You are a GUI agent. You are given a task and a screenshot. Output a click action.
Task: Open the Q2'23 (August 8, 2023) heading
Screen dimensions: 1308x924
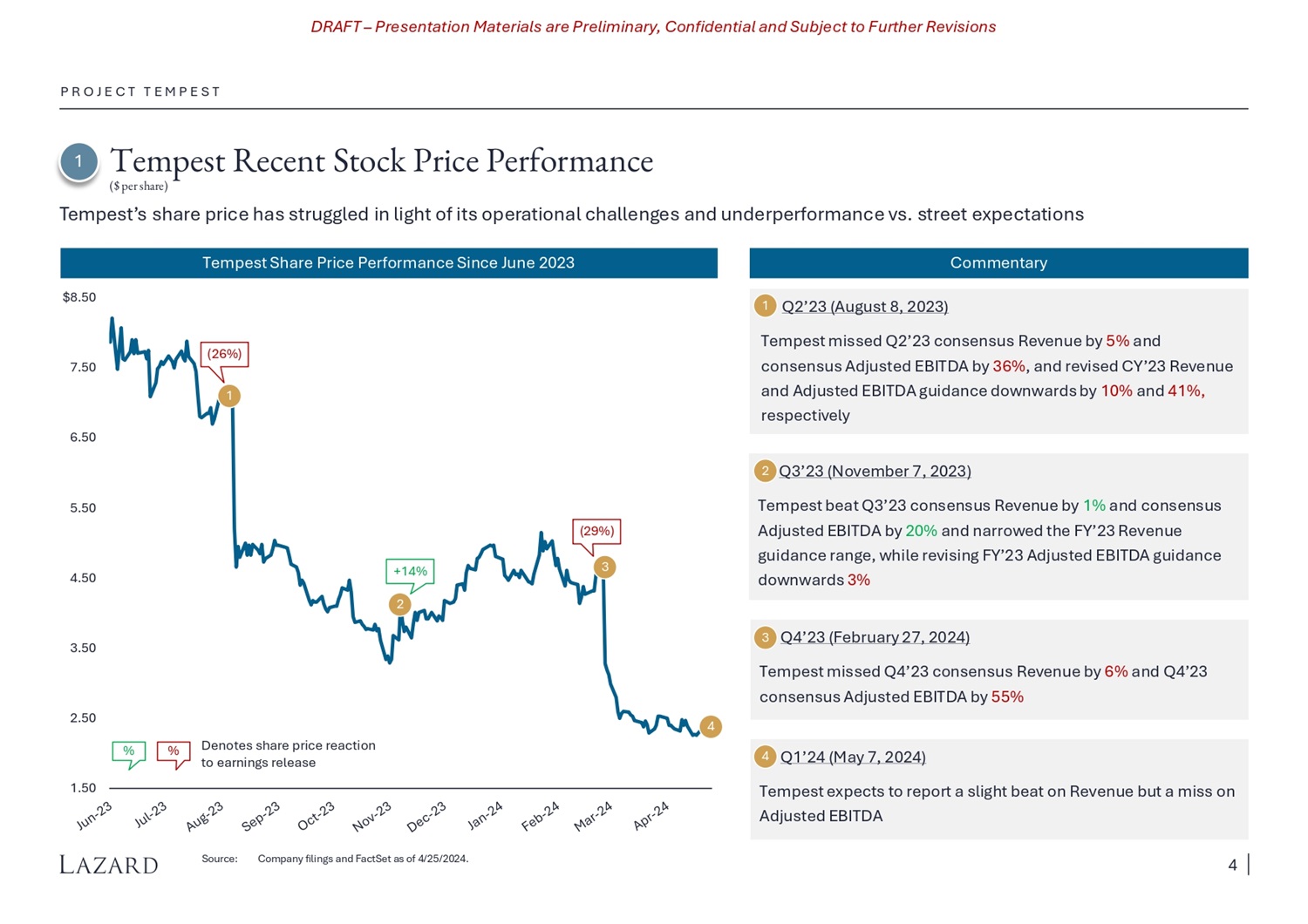click(x=864, y=307)
